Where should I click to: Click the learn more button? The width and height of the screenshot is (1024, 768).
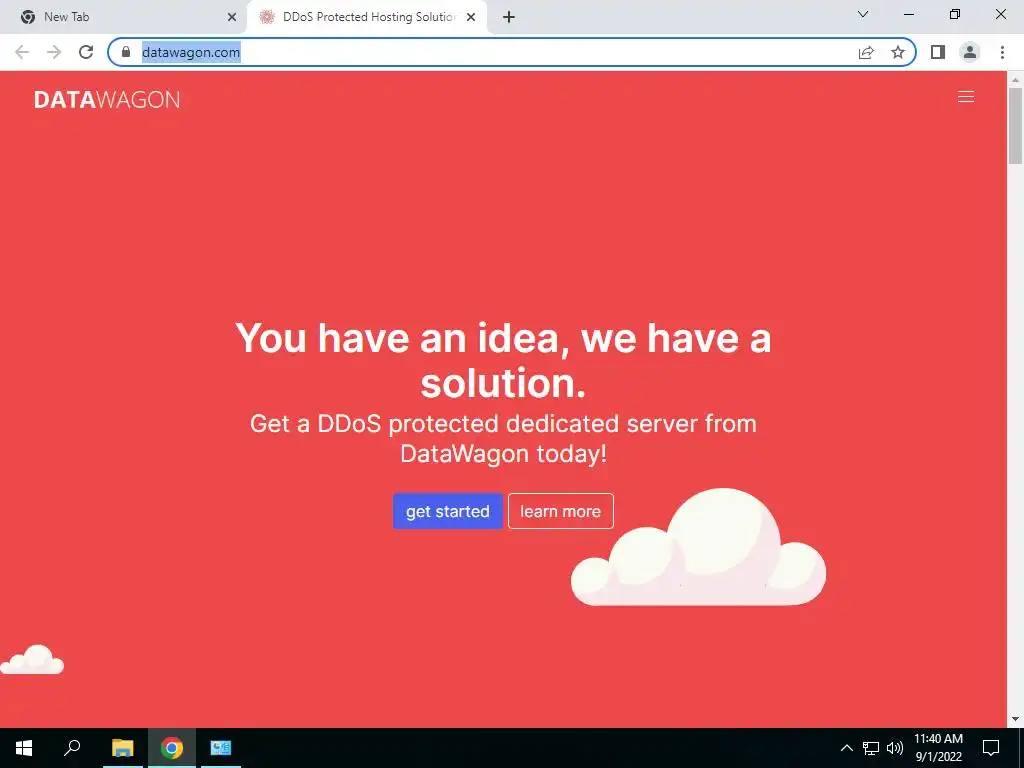point(560,511)
